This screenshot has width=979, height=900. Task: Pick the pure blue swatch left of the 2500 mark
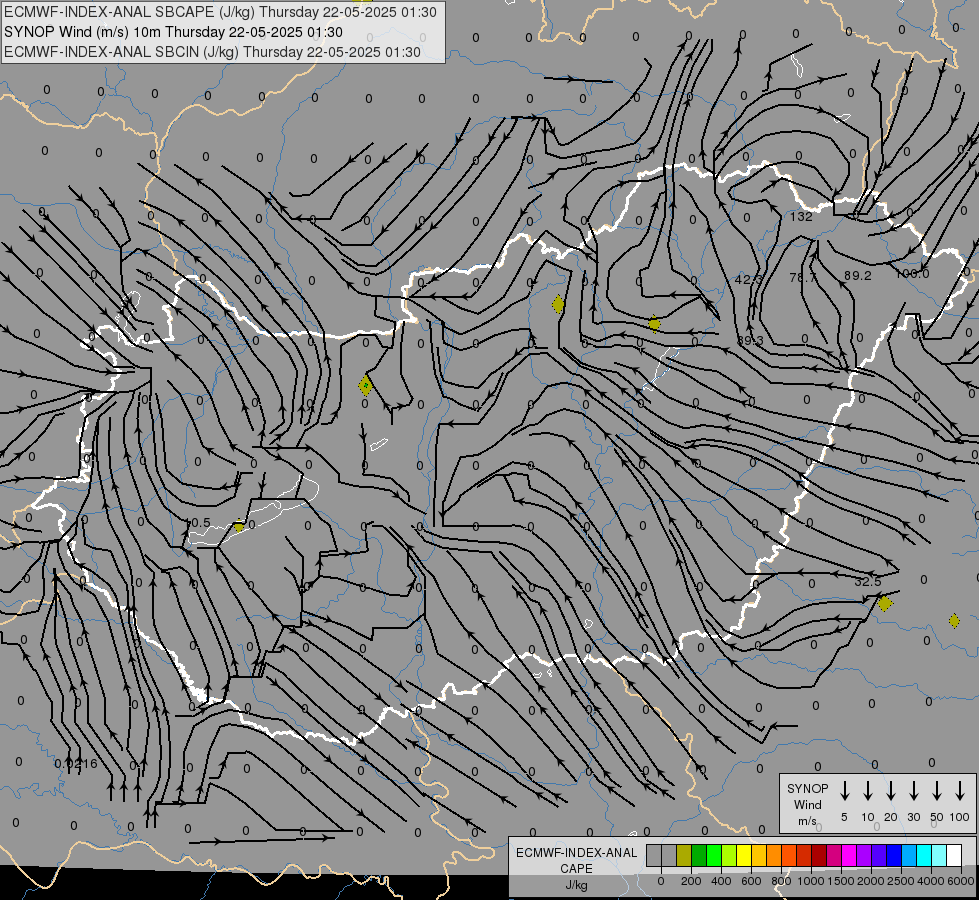point(894,856)
